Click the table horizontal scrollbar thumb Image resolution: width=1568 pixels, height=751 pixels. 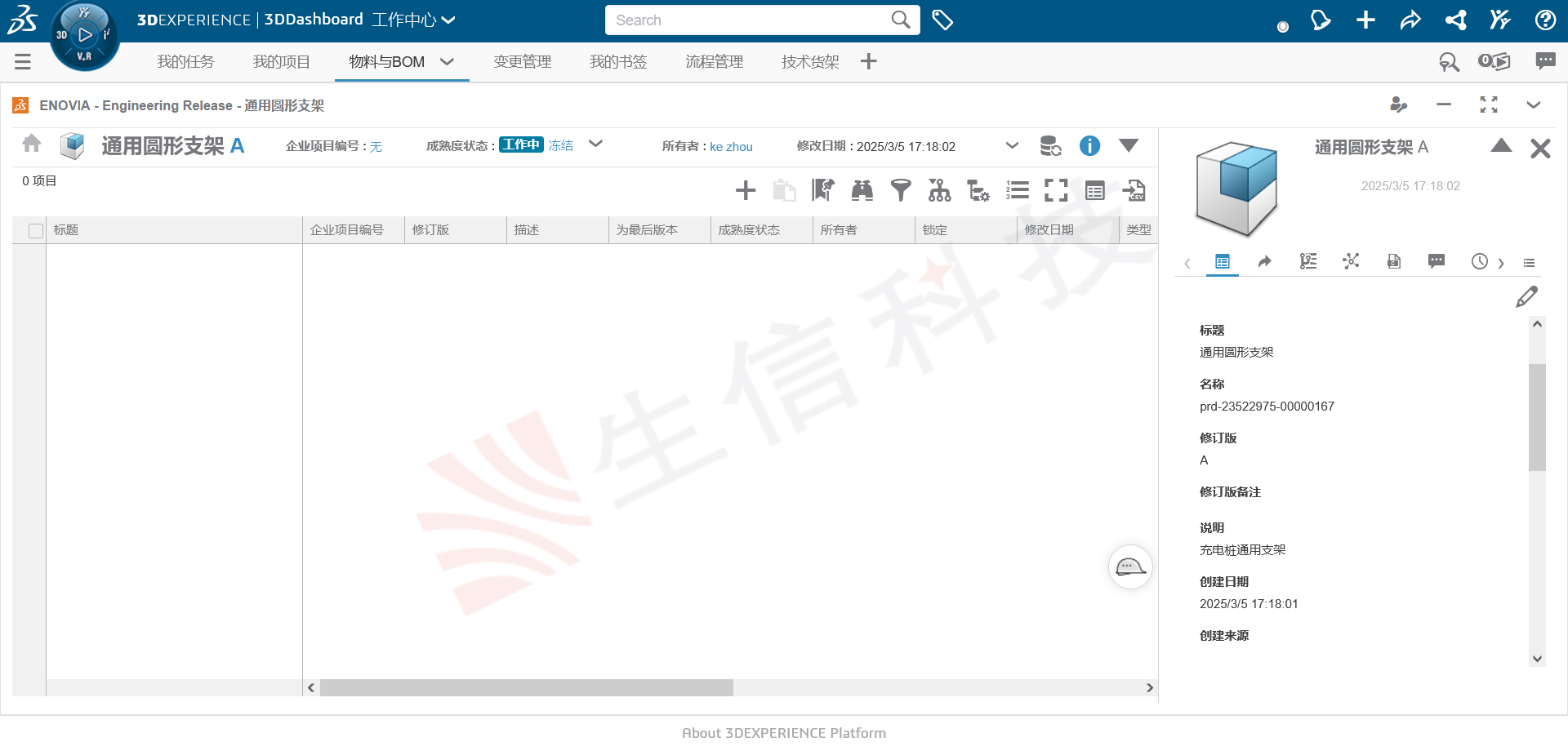click(x=527, y=688)
